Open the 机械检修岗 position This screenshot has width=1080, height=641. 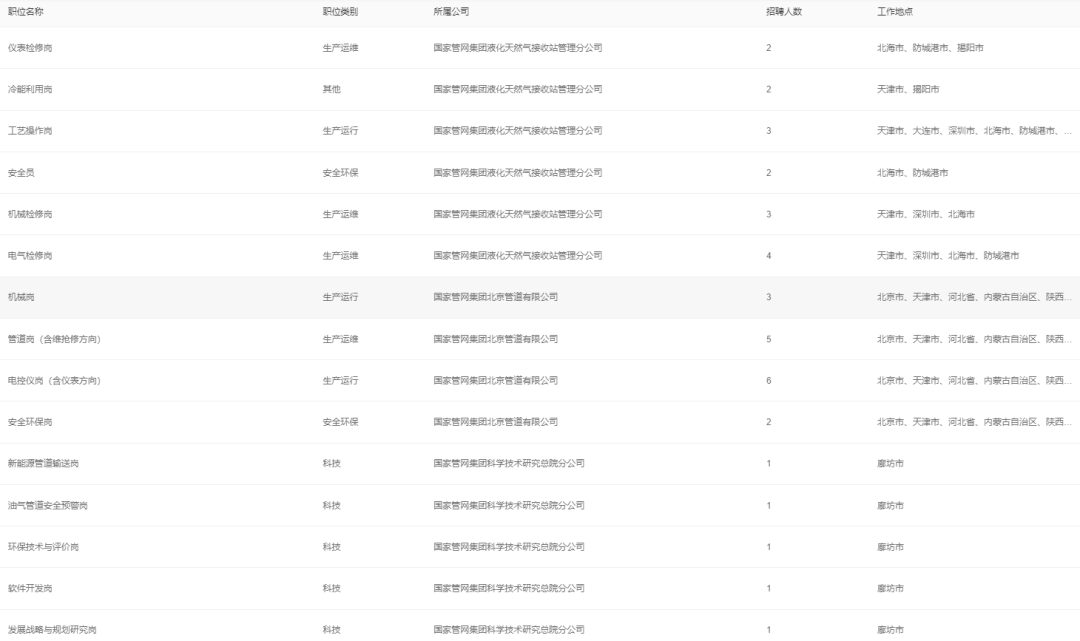click(x=30, y=214)
